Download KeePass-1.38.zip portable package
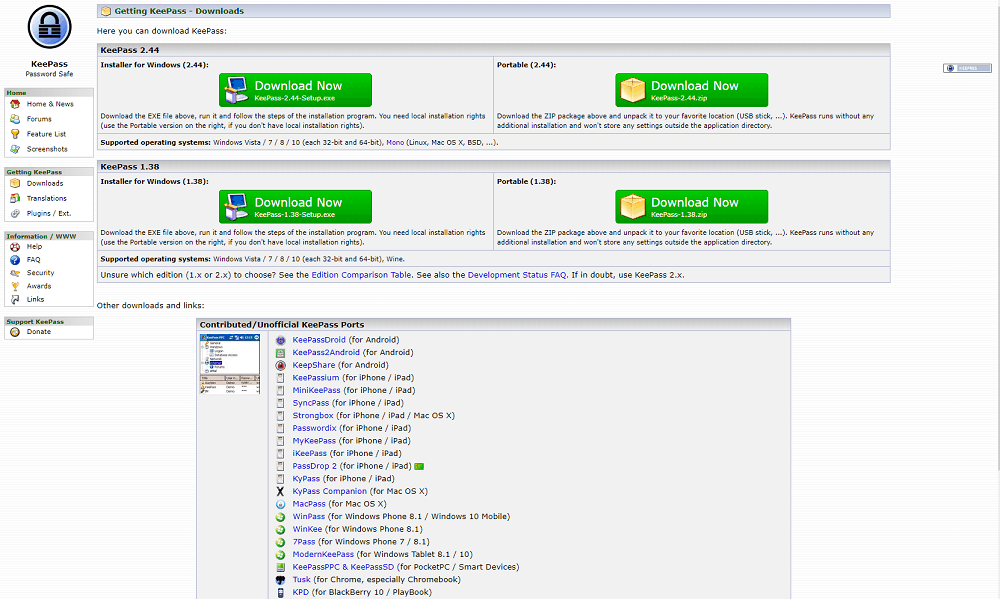1000x599 pixels. 691,207
